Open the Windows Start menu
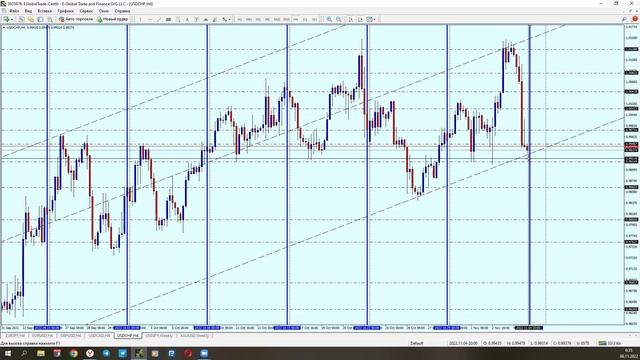Image resolution: width=640 pixels, height=360 pixels. coord(8,353)
